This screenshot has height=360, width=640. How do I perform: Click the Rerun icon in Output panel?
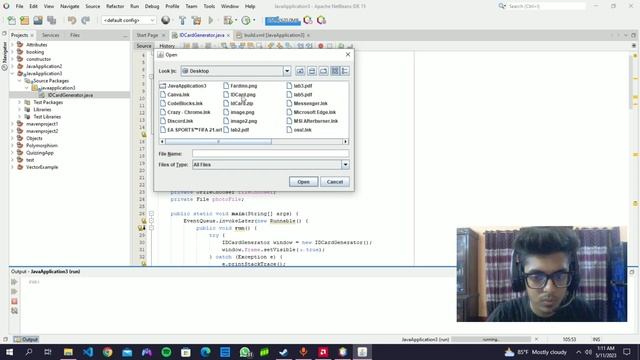pyautogui.click(x=14, y=282)
